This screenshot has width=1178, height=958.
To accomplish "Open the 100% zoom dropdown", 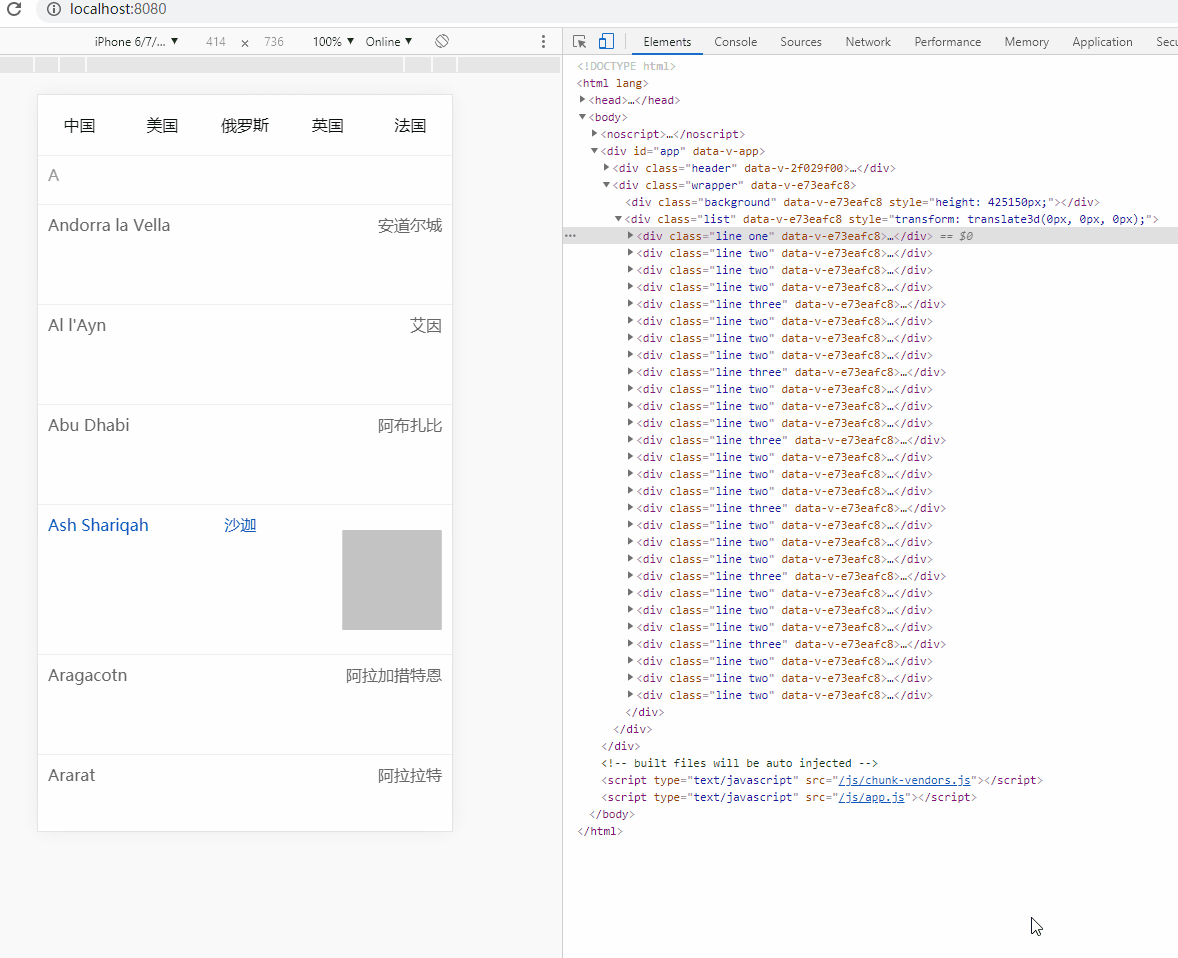I will tap(333, 41).
